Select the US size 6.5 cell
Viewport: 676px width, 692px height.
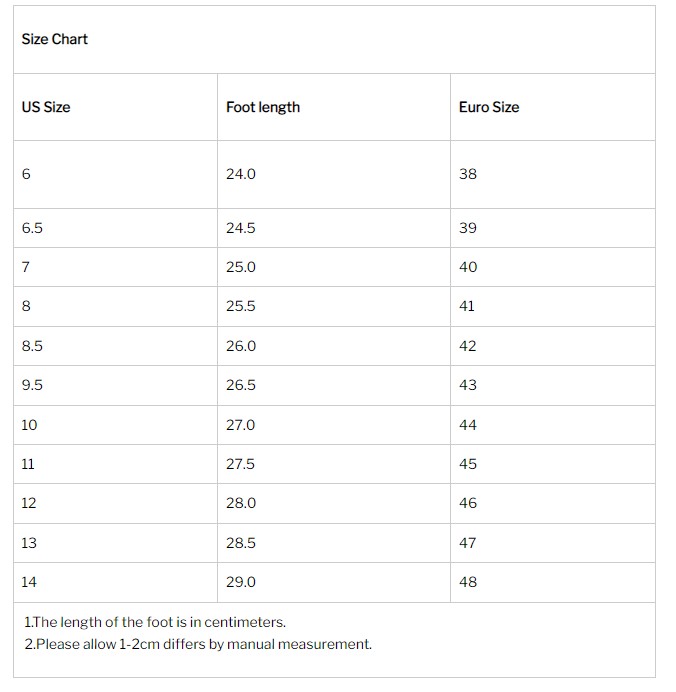pos(32,228)
